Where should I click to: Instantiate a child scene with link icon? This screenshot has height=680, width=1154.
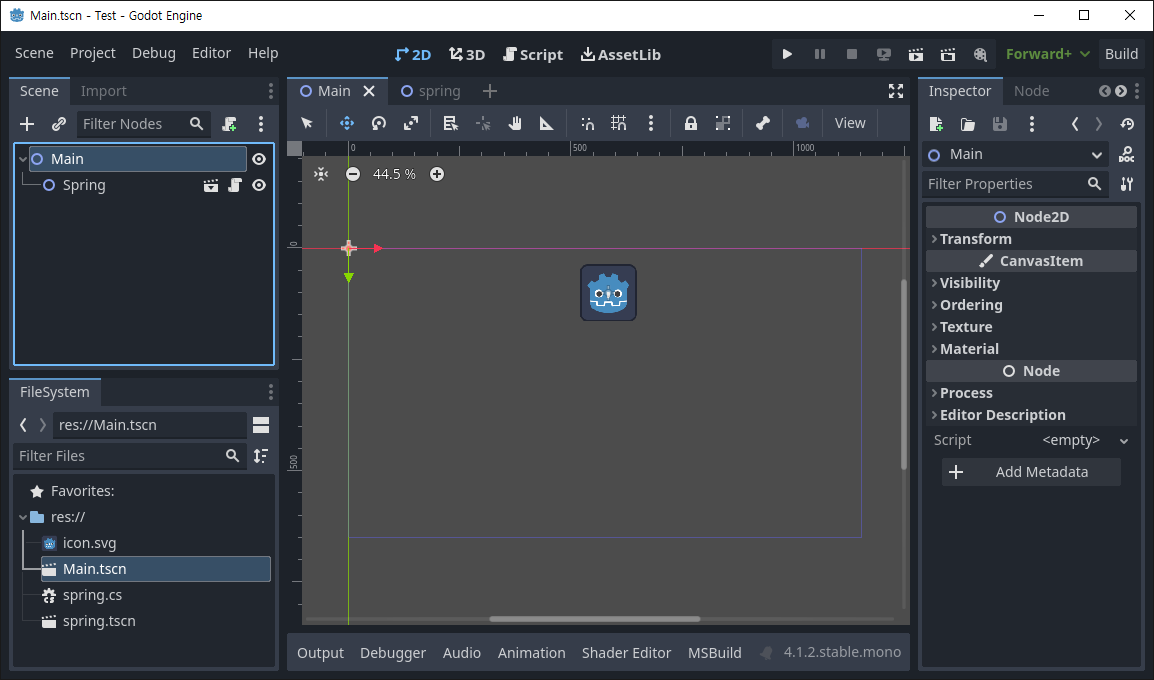click(59, 124)
